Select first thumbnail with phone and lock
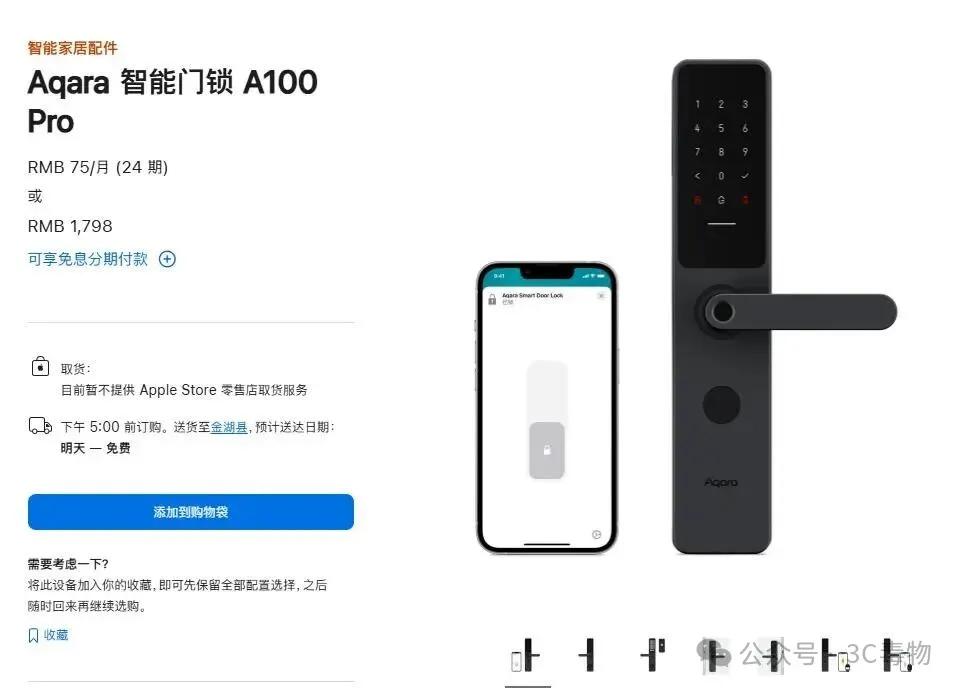This screenshot has width=962, height=692. (526, 655)
